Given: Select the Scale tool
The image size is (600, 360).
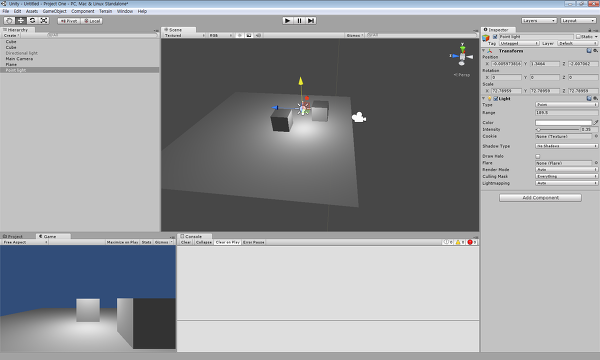Looking at the screenshot, I should click(44, 21).
